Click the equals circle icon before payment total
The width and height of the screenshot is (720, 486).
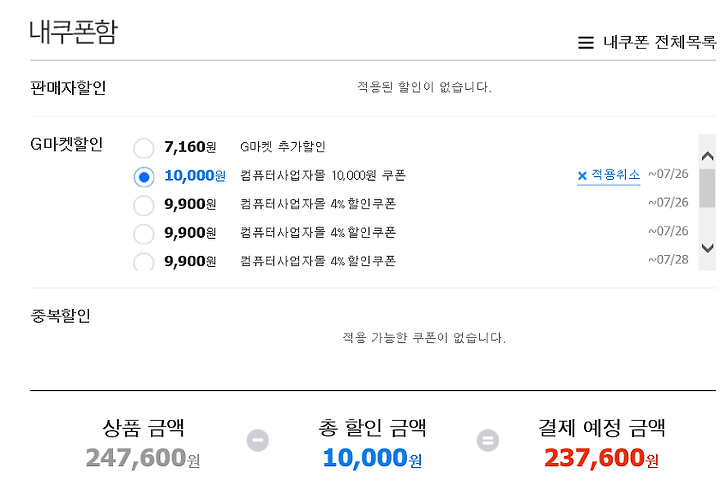tap(488, 440)
